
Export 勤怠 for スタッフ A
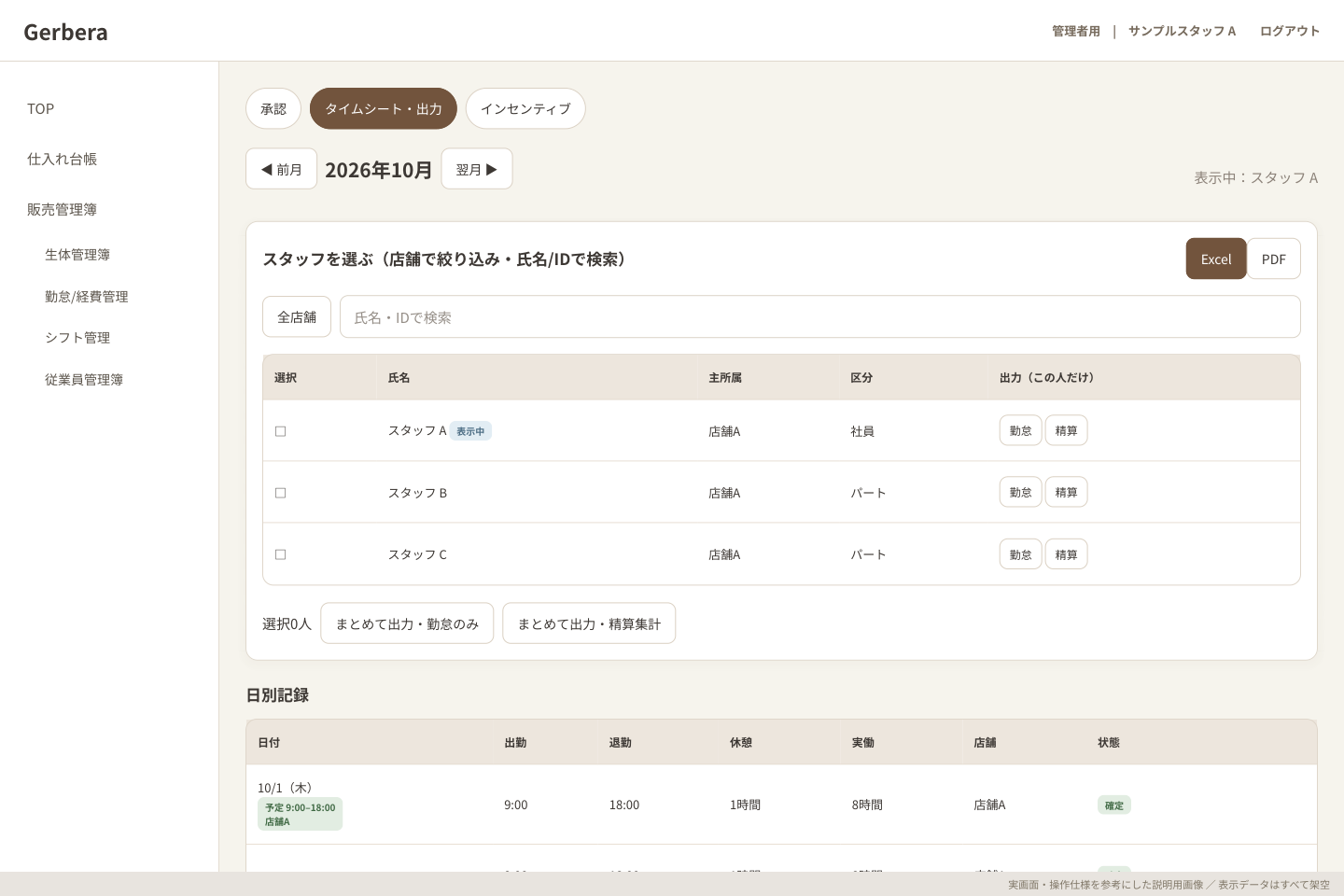click(1021, 430)
